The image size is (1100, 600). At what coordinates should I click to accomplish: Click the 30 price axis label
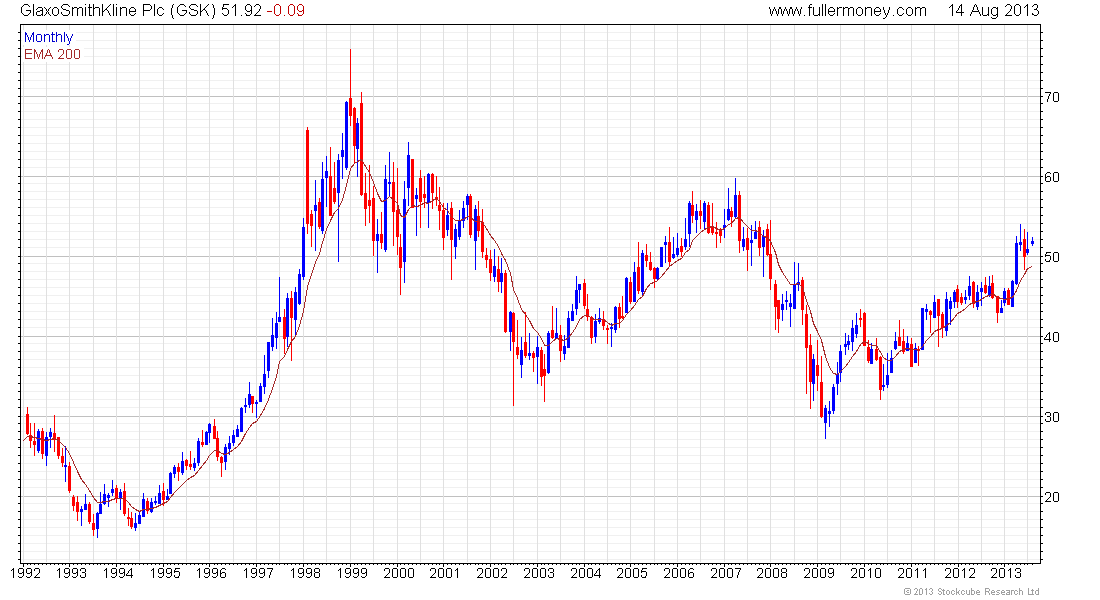[x=1052, y=418]
